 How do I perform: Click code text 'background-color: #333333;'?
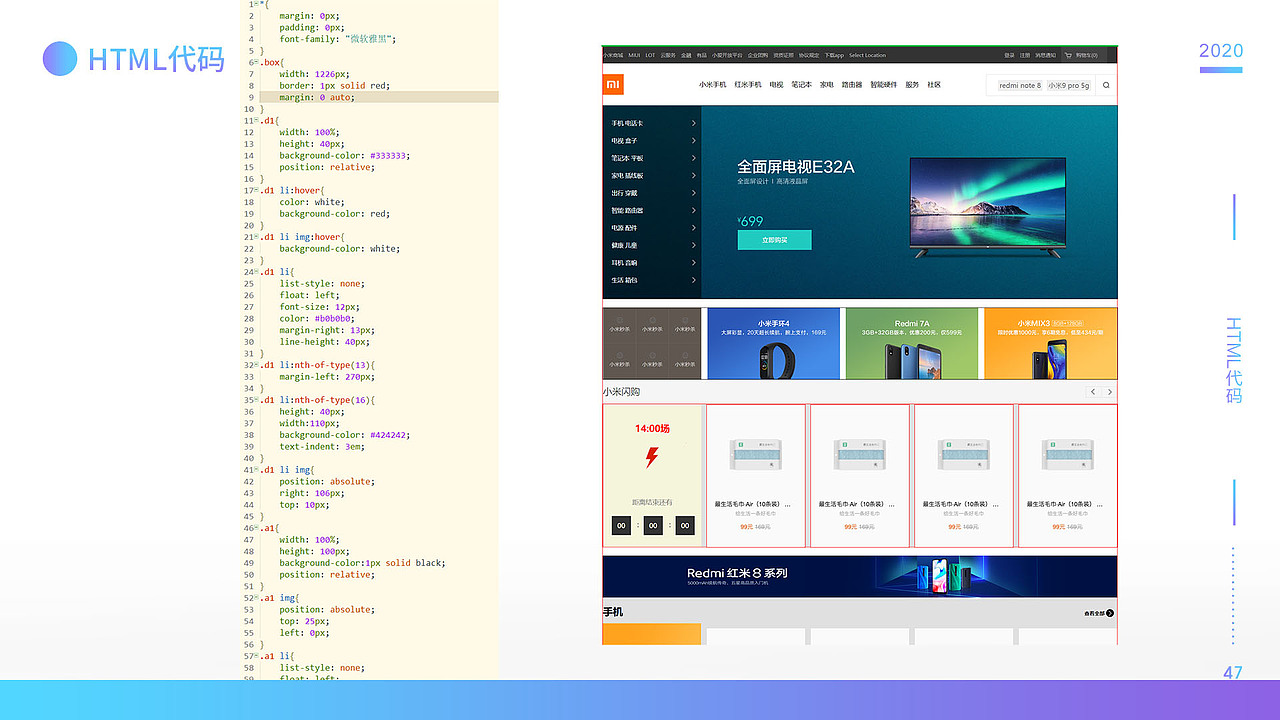[345, 155]
